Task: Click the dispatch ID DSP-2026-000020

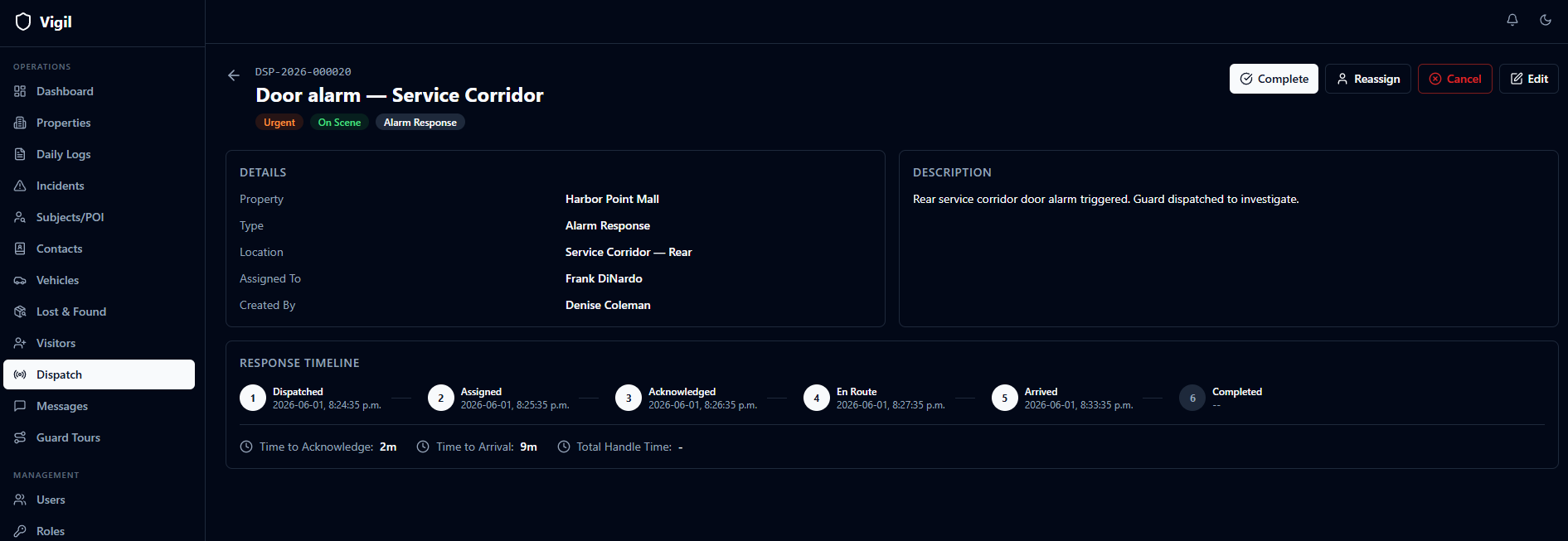Action: coord(303,72)
